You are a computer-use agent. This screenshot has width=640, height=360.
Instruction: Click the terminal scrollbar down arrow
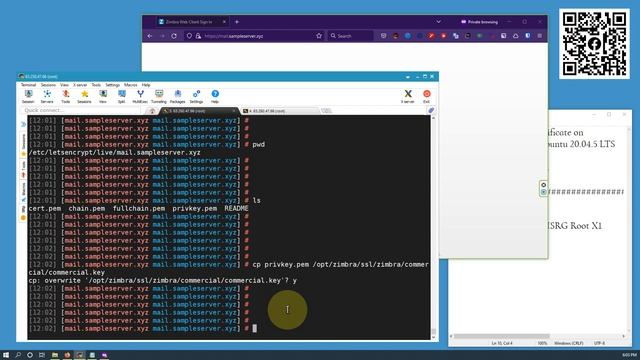pyautogui.click(x=433, y=337)
